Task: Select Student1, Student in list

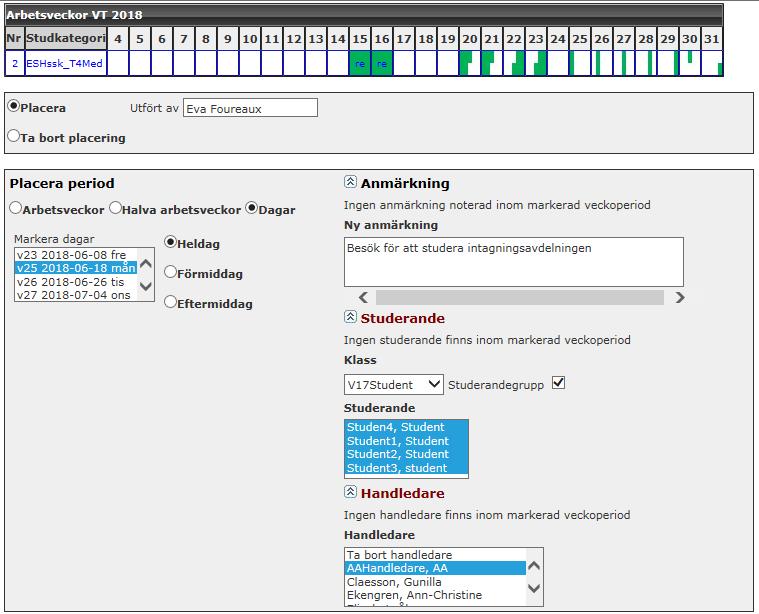Action: 406,441
